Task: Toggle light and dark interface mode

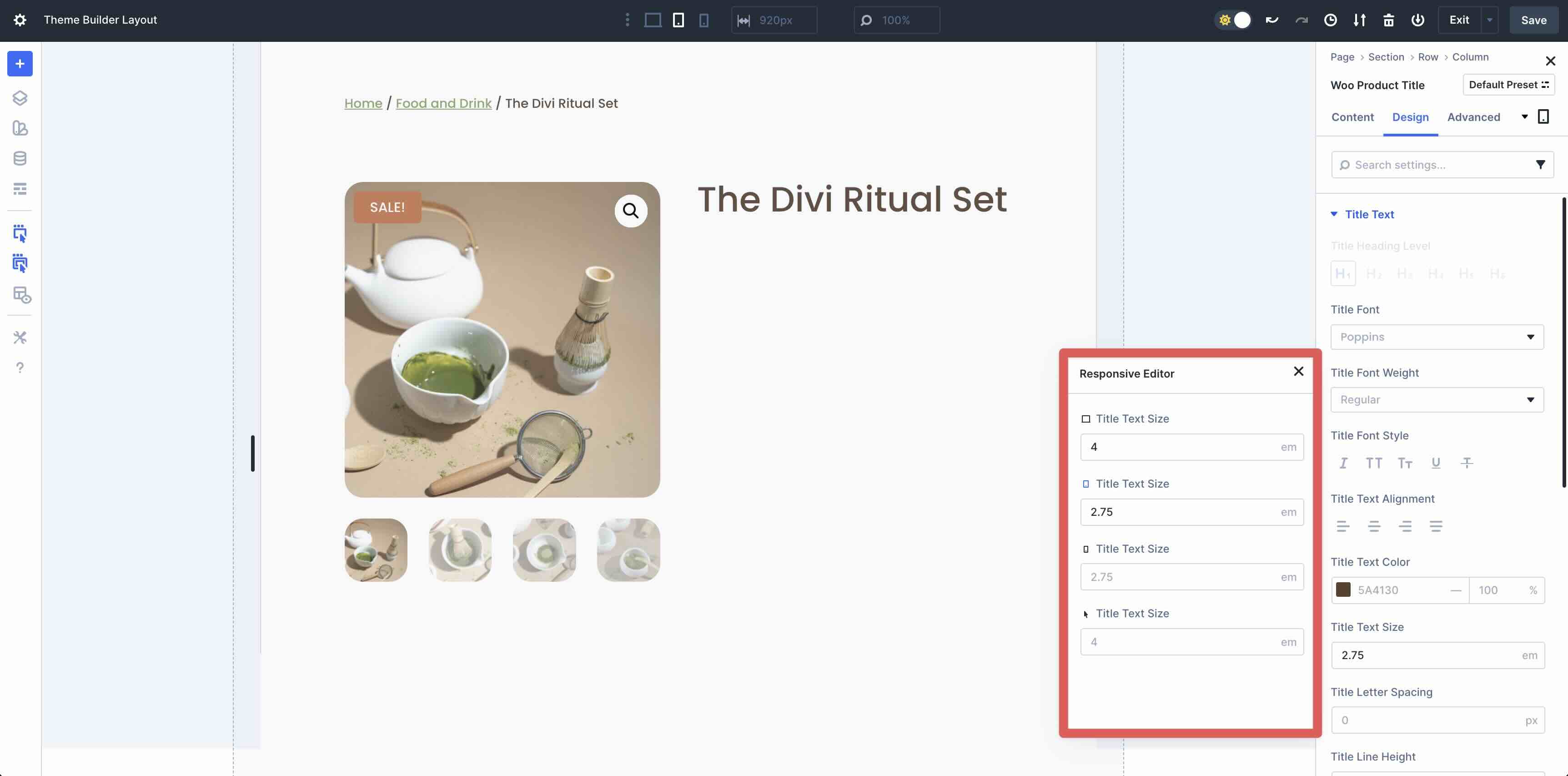Action: click(1233, 20)
